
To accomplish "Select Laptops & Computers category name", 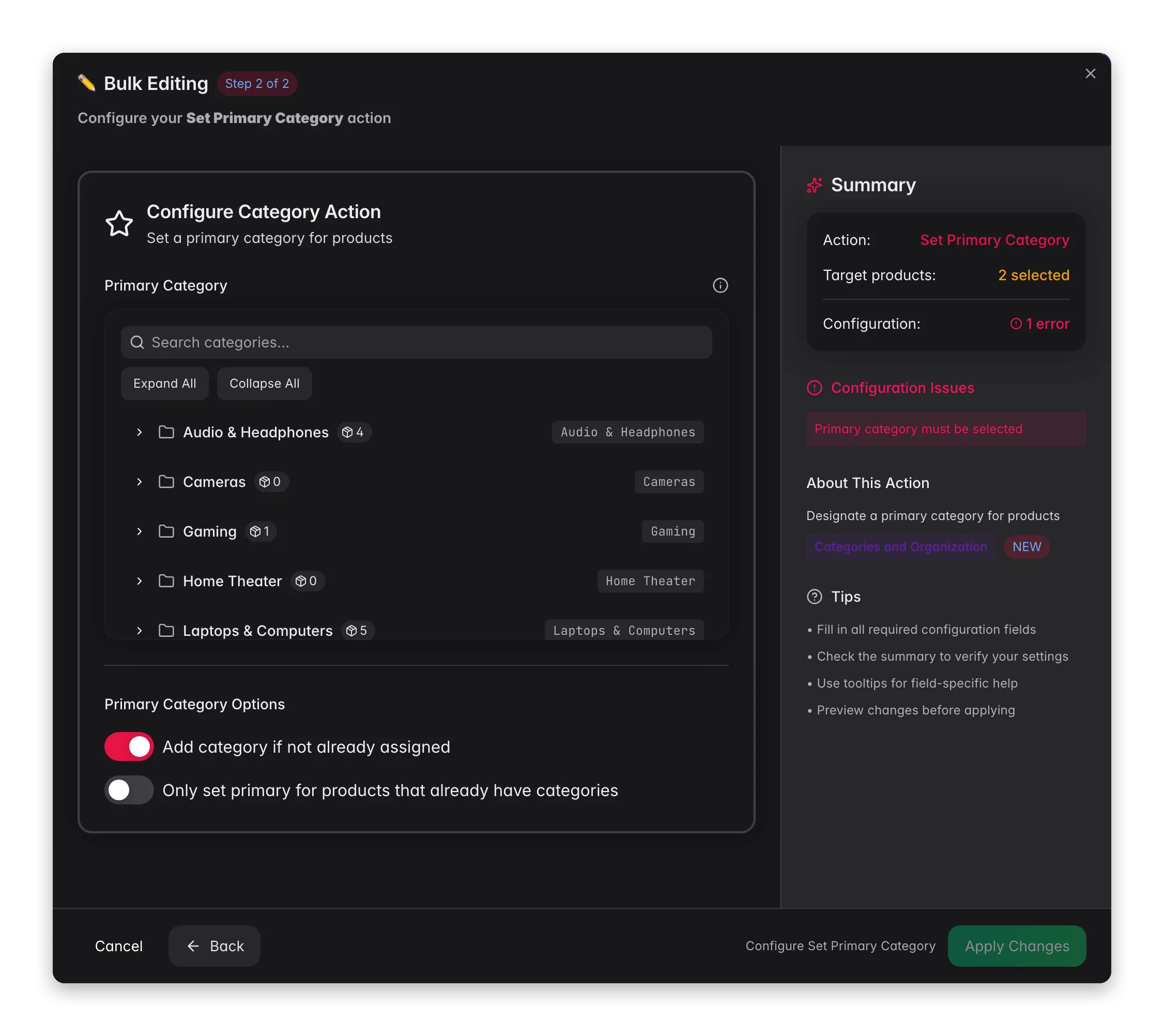I will tap(257, 631).
